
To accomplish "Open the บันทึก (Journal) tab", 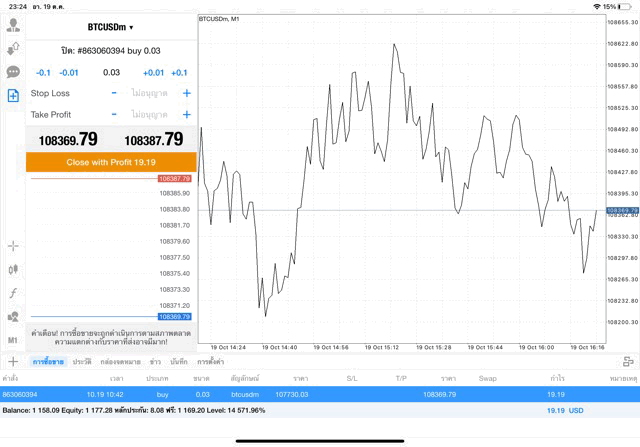I will point(179,361).
